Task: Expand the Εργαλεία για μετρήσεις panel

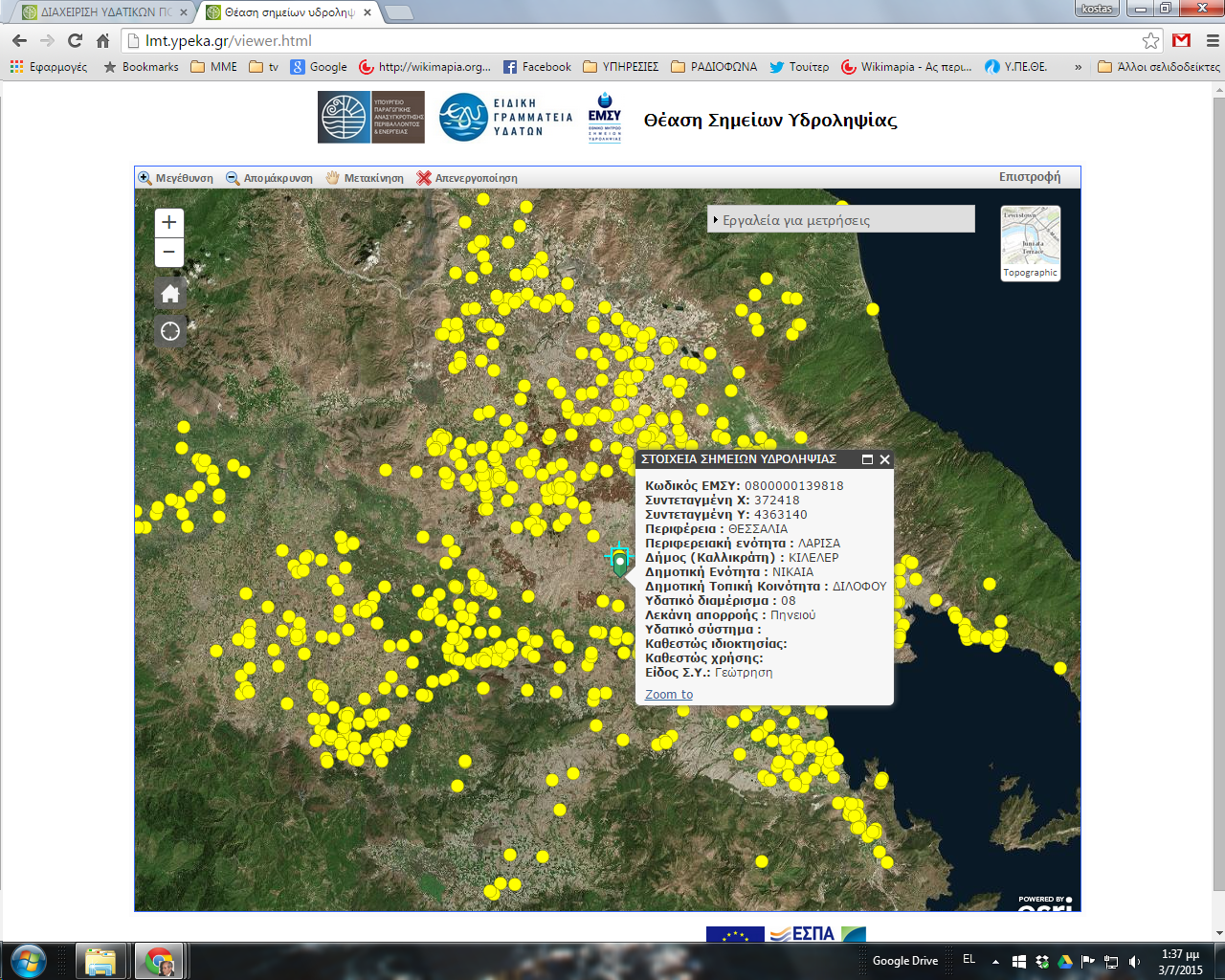Action: tap(794, 220)
